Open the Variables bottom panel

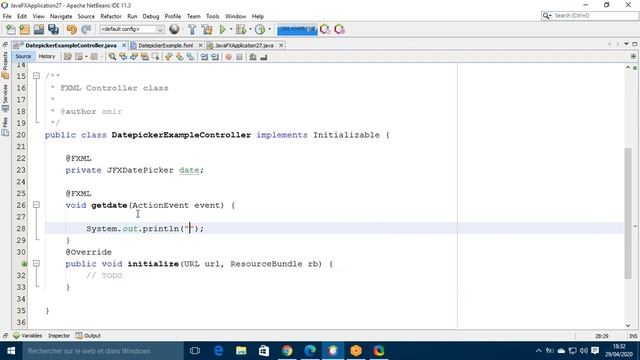pyautogui.click(x=27, y=336)
